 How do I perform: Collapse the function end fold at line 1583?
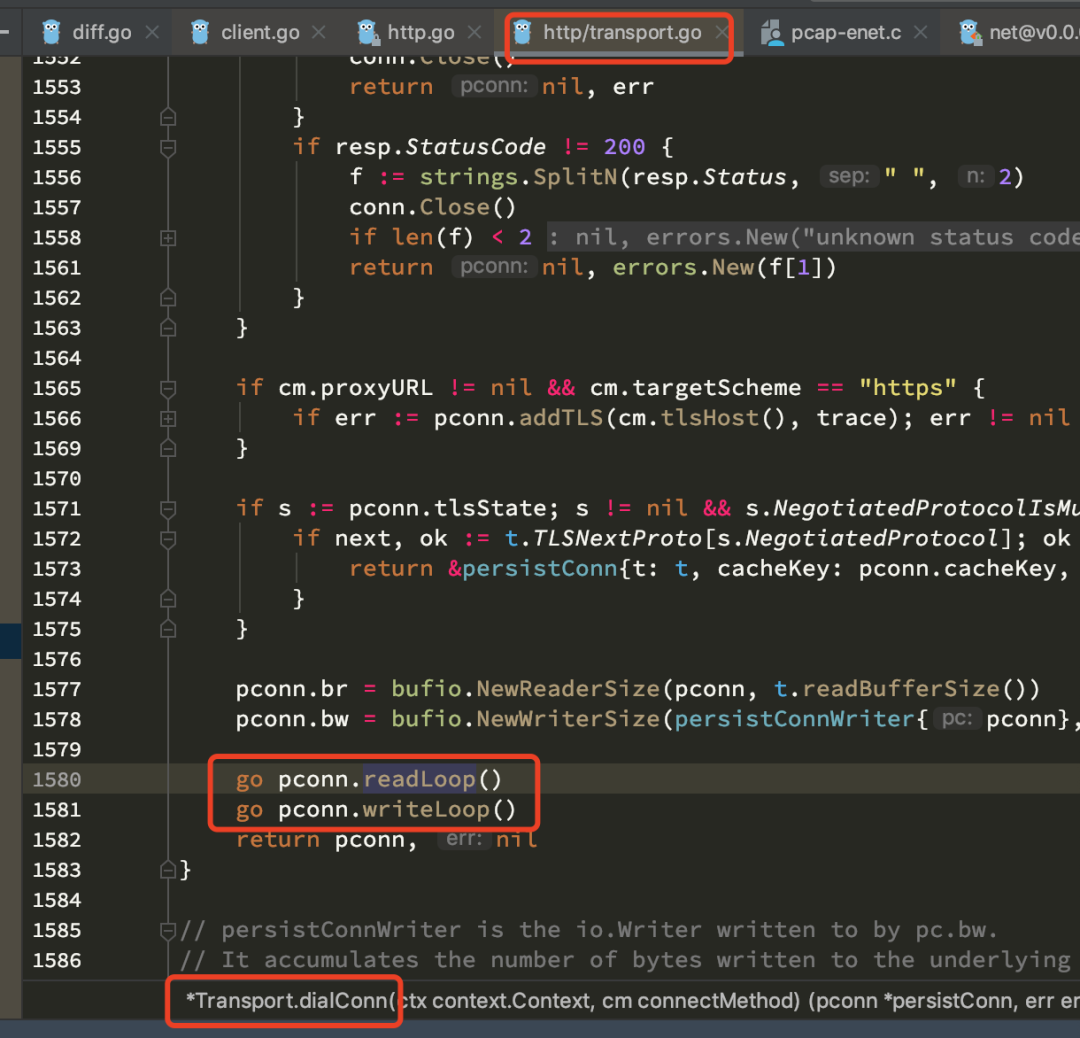[x=168, y=871]
